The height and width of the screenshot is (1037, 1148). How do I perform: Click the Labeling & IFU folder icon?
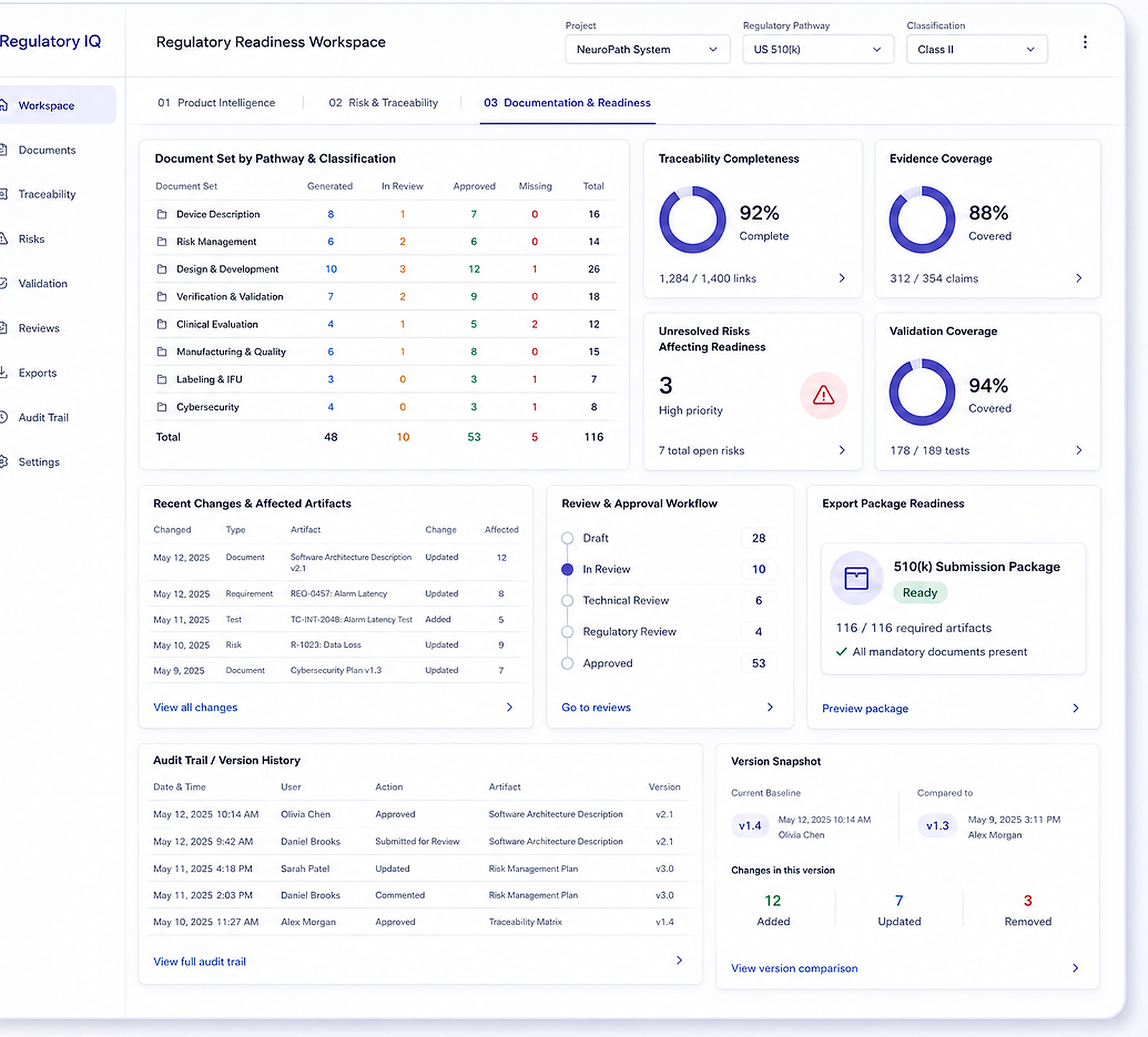pos(162,380)
